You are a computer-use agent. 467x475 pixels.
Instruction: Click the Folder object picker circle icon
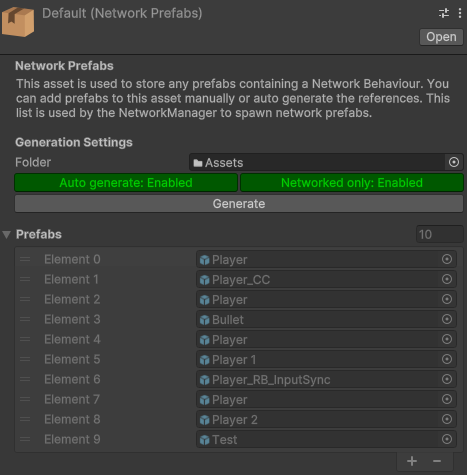point(454,162)
